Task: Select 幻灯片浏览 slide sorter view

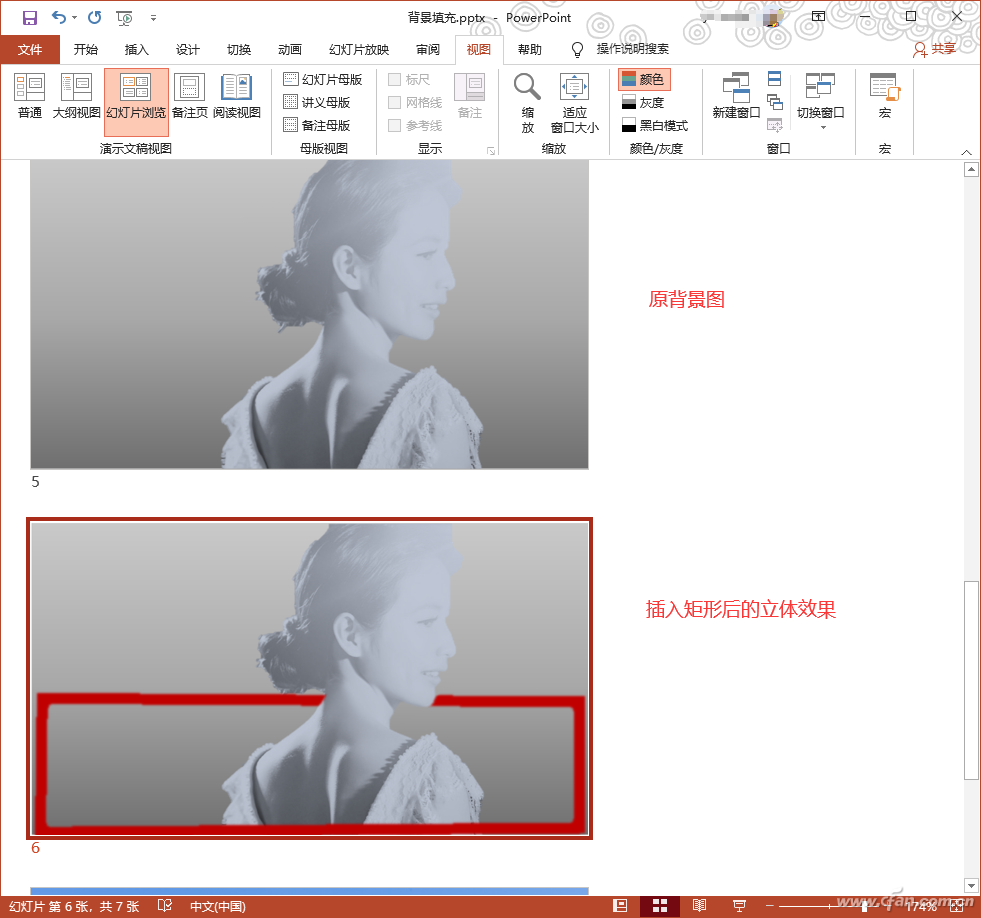Action: tap(136, 101)
